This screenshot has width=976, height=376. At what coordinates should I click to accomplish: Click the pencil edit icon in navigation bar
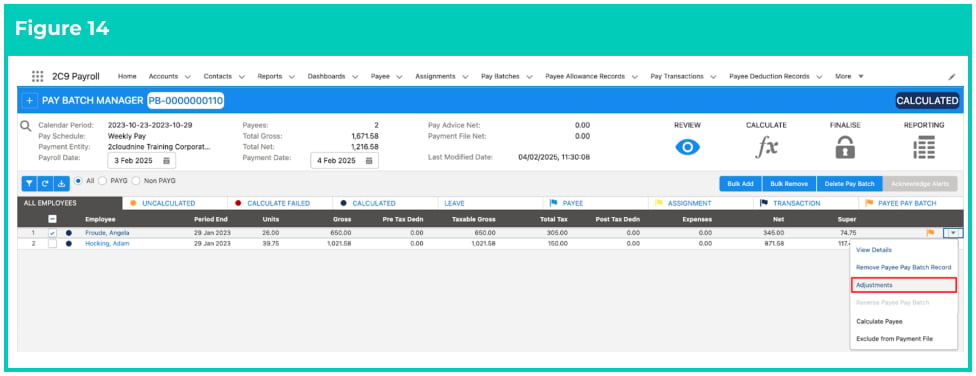[x=952, y=77]
